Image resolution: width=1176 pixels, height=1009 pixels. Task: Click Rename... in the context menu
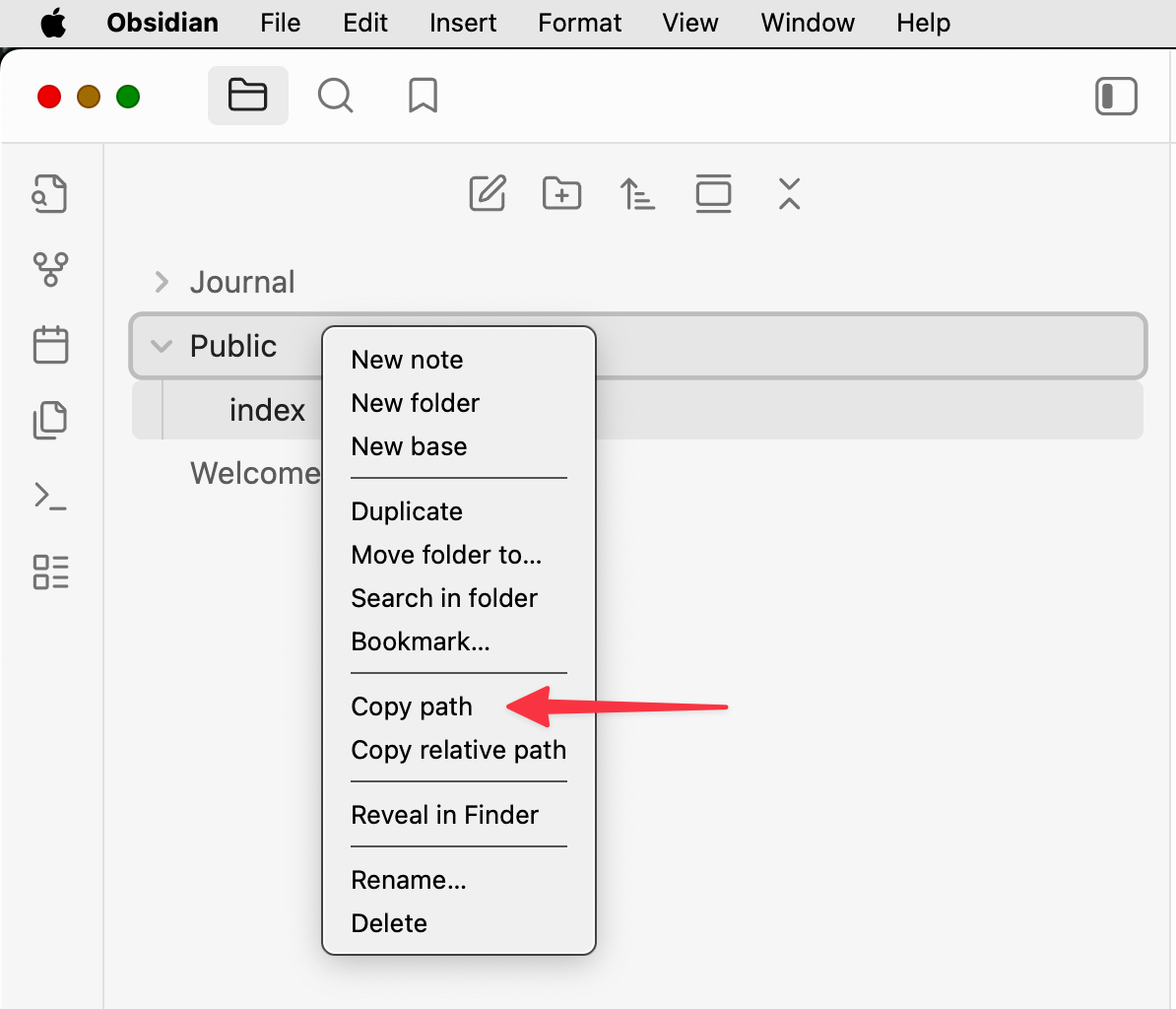(408, 880)
